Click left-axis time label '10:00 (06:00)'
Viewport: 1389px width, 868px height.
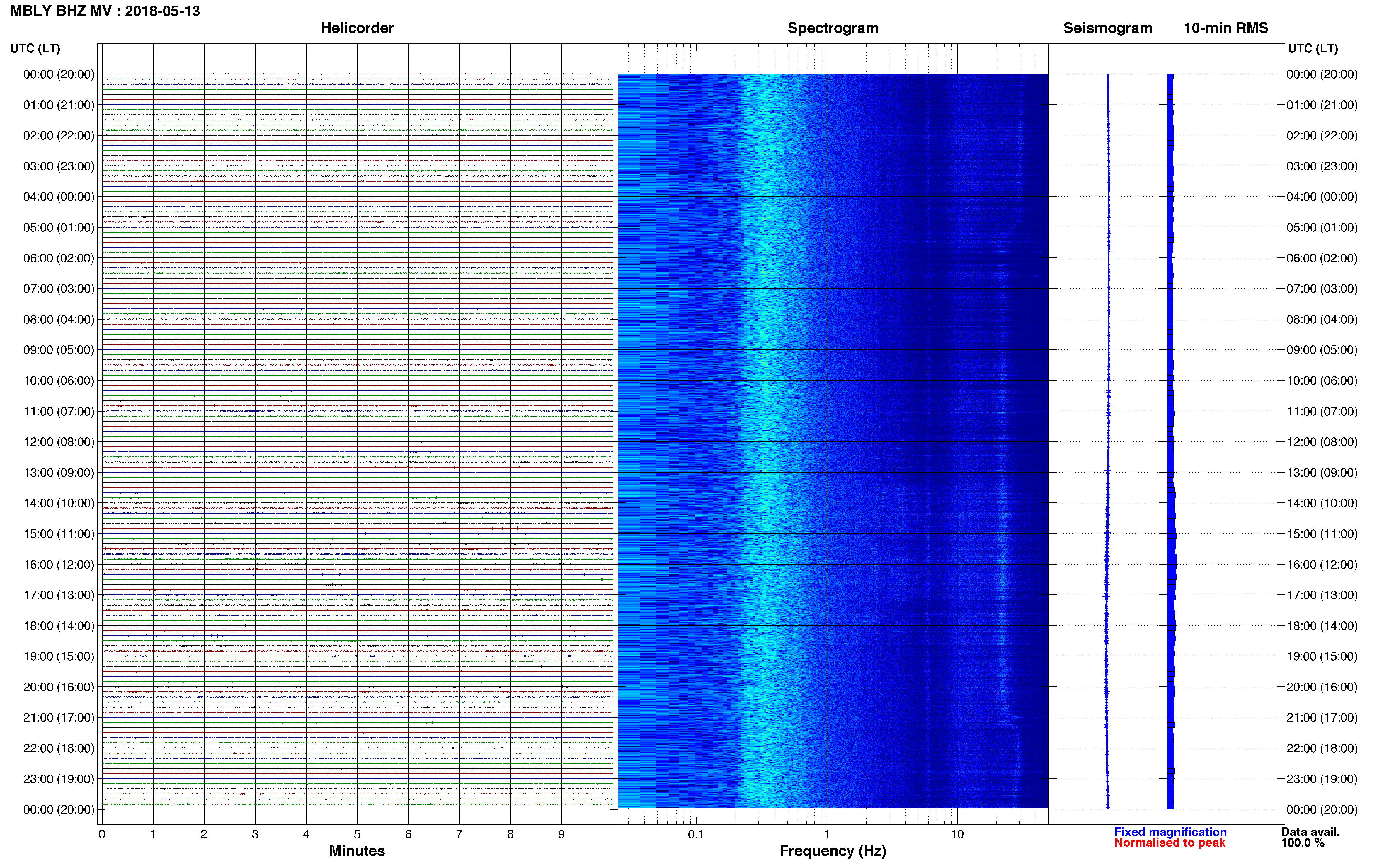[59, 381]
